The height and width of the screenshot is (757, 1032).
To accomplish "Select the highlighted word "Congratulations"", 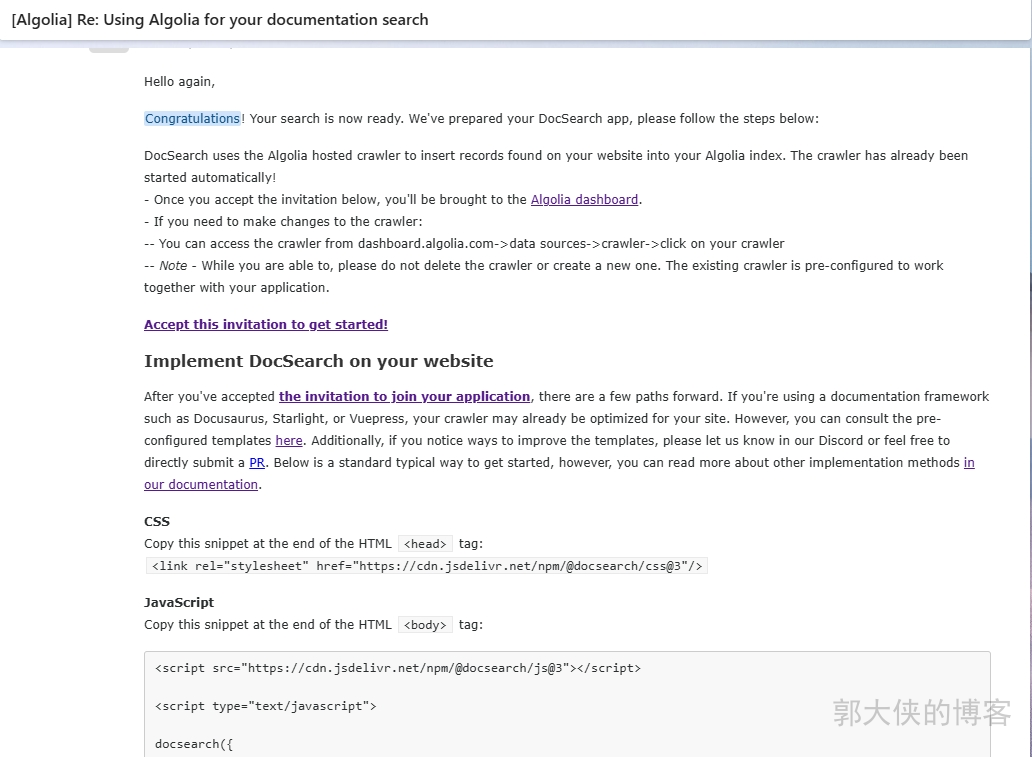I will pos(192,118).
